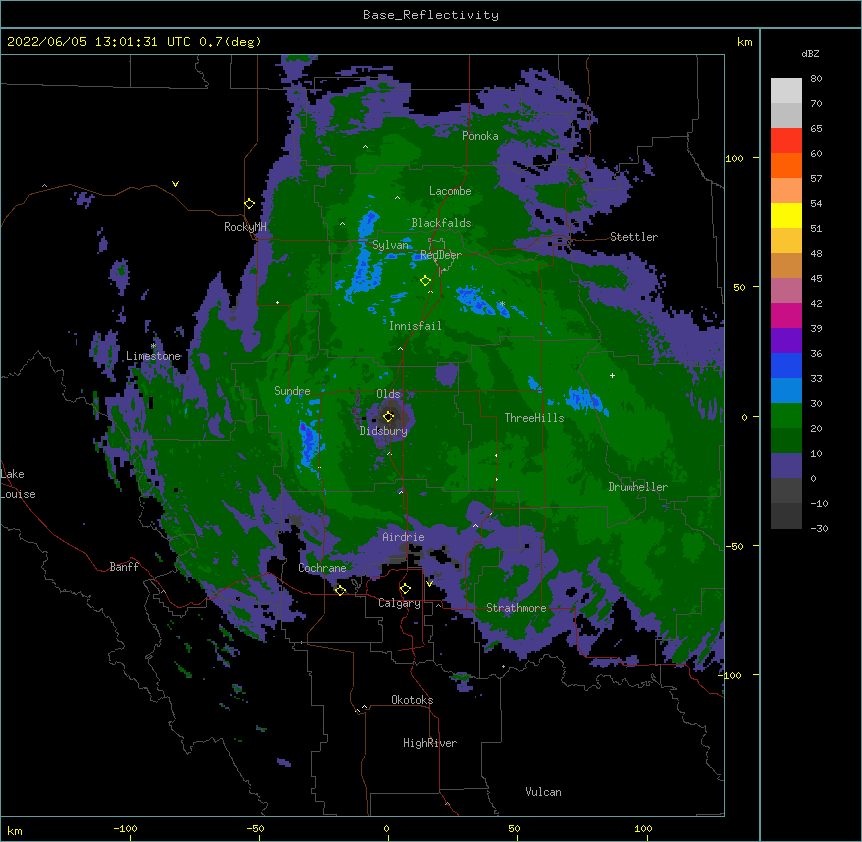Click the radar site marker near Didsbury
This screenshot has height=842, width=862.
388,416
